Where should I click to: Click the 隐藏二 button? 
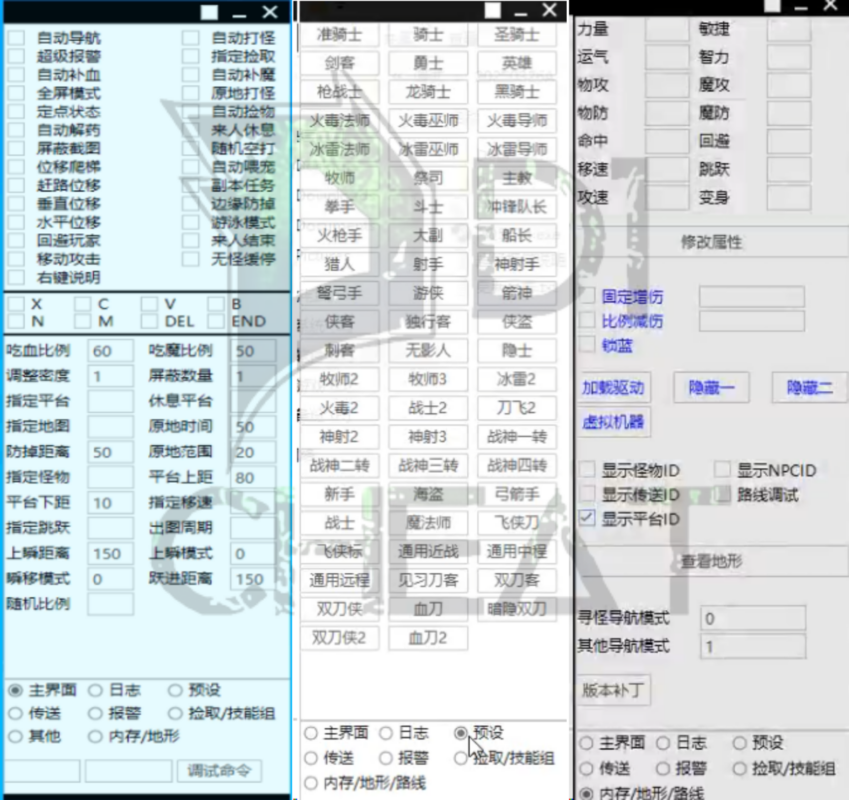(809, 388)
